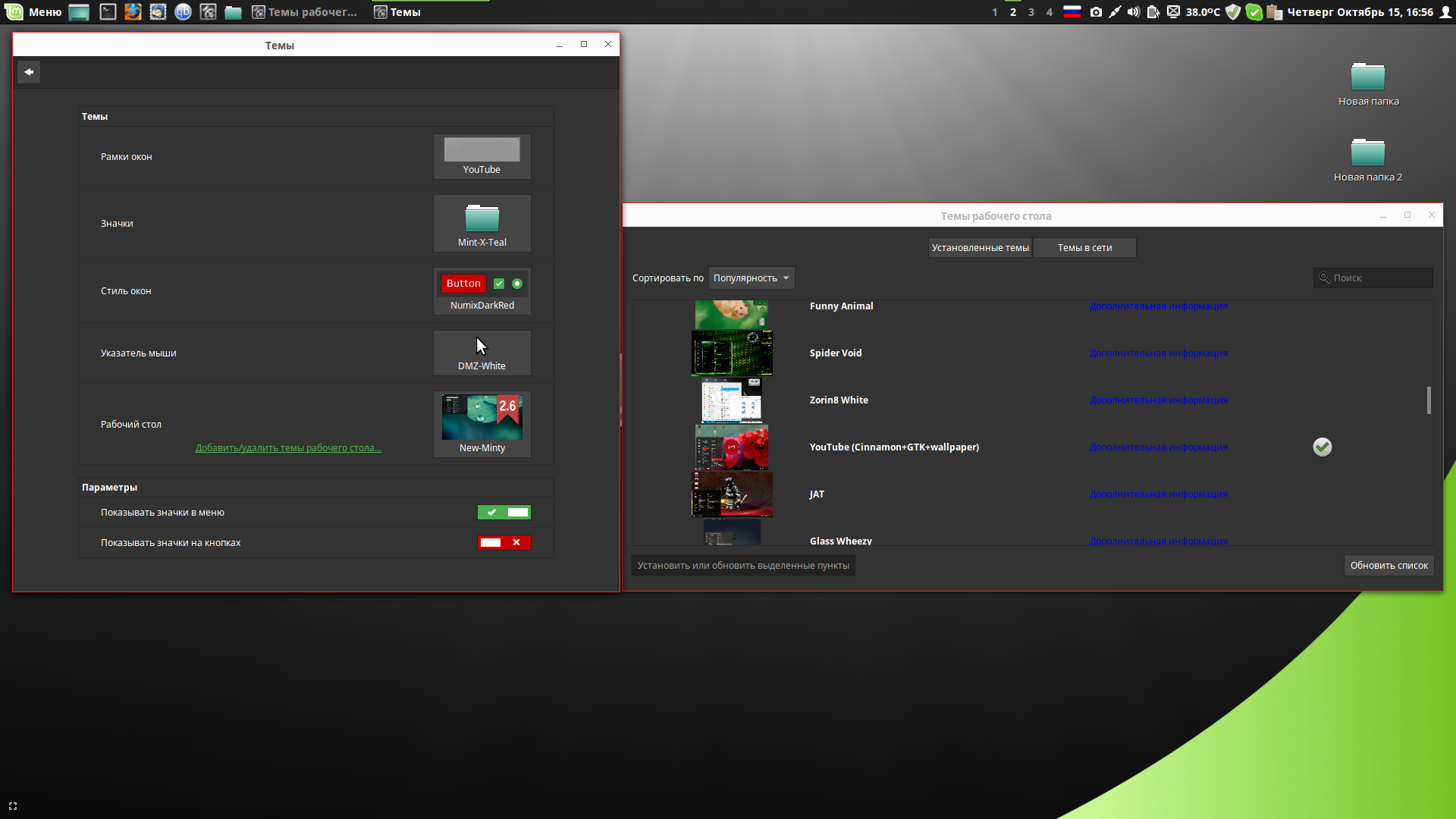Click the Russian flag keyboard layout indicator
Viewport: 1456px width, 819px height.
[1072, 12]
